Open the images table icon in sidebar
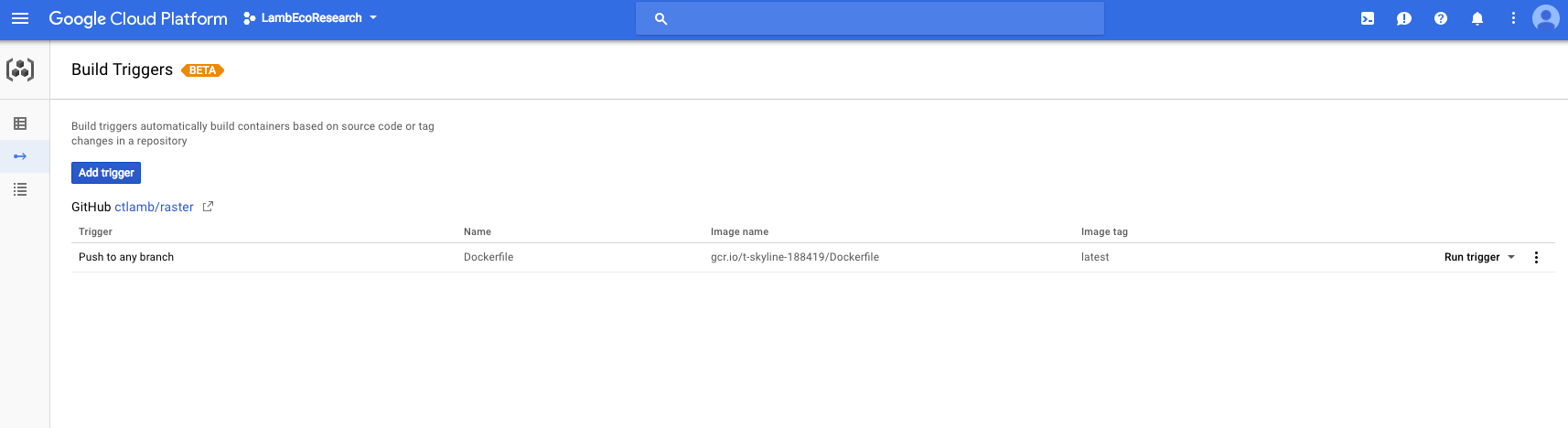Viewport: 1568px width, 428px height. click(20, 123)
